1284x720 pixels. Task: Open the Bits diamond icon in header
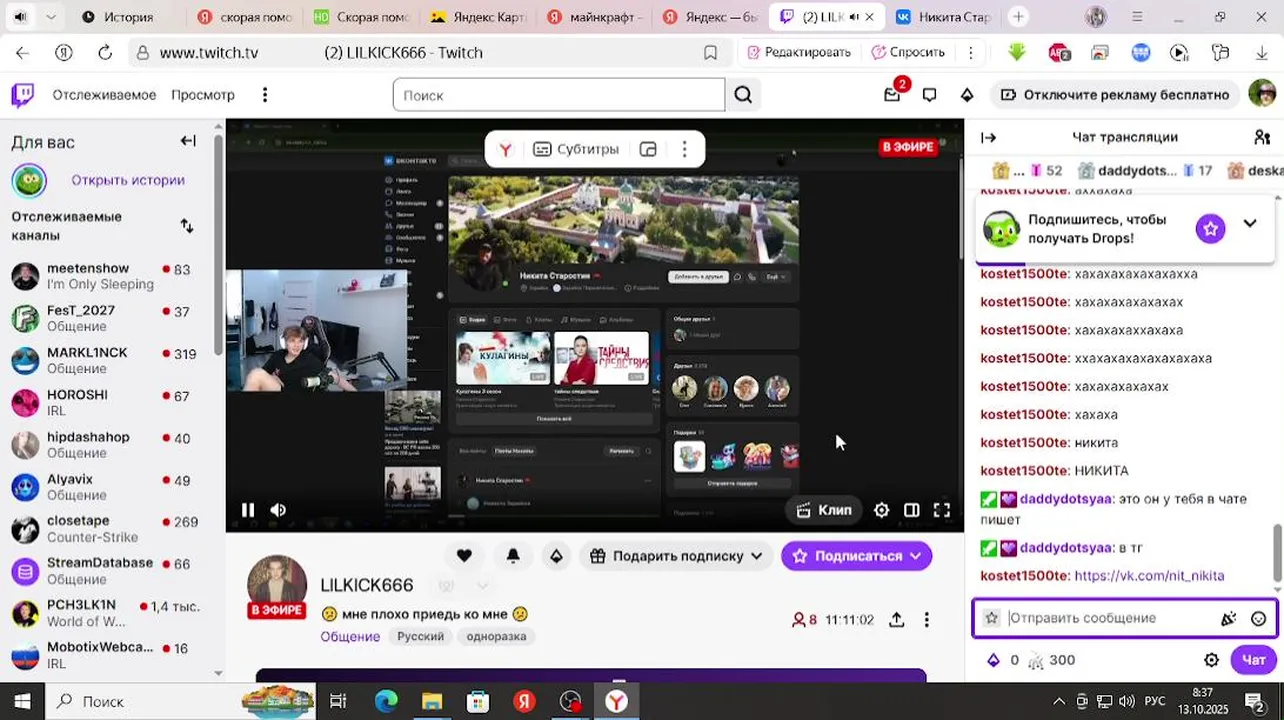[966, 95]
